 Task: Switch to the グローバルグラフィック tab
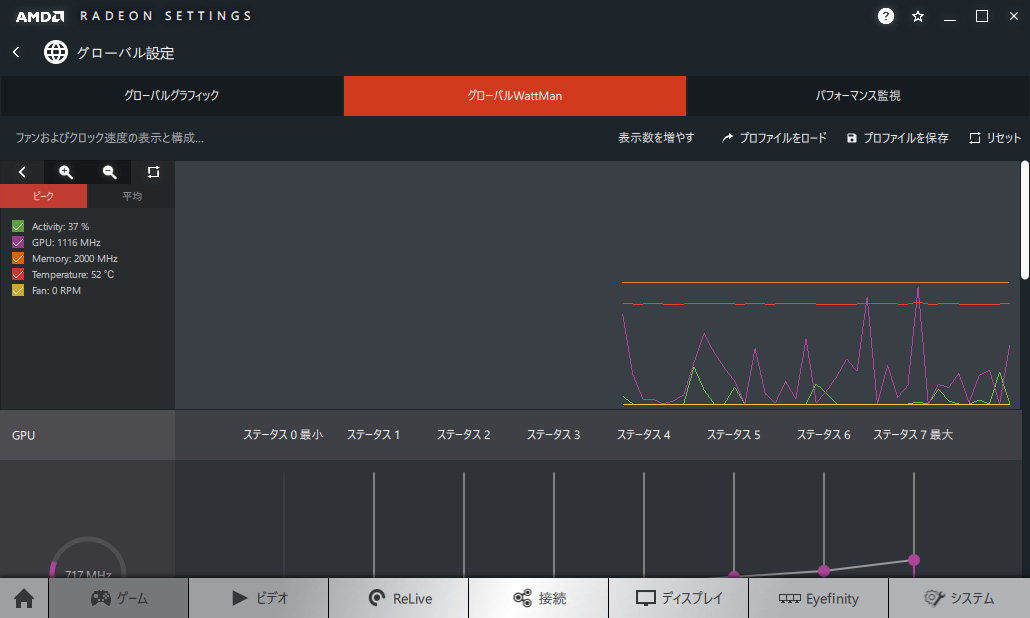click(x=171, y=96)
